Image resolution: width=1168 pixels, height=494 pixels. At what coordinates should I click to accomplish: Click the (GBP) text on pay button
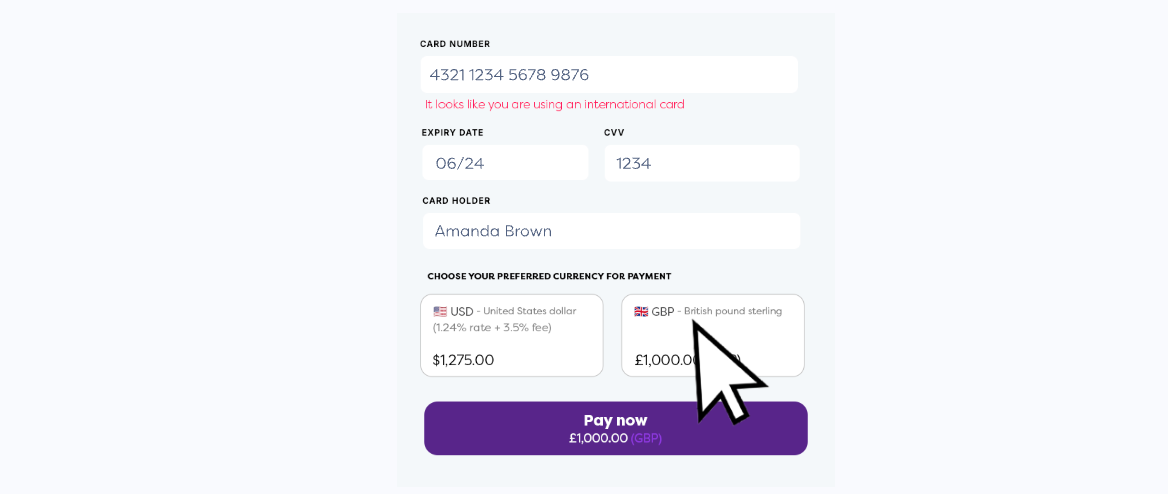[x=646, y=438]
